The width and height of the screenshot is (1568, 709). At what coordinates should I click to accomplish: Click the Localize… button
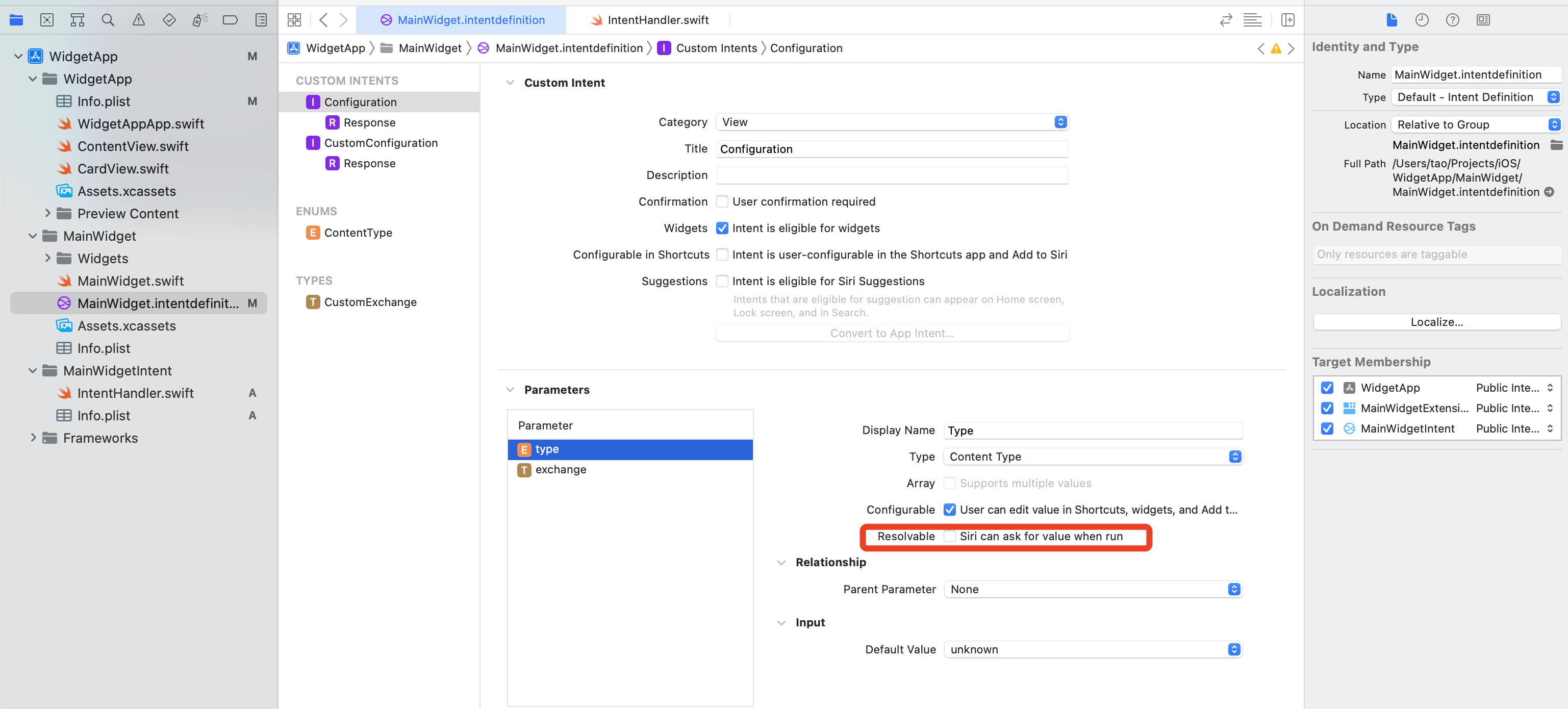coord(1436,322)
